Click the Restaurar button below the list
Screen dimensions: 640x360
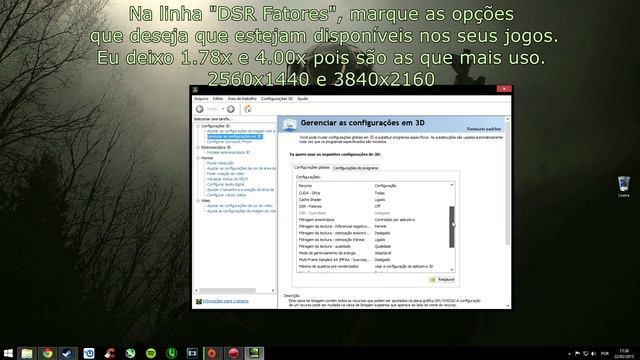(442, 280)
